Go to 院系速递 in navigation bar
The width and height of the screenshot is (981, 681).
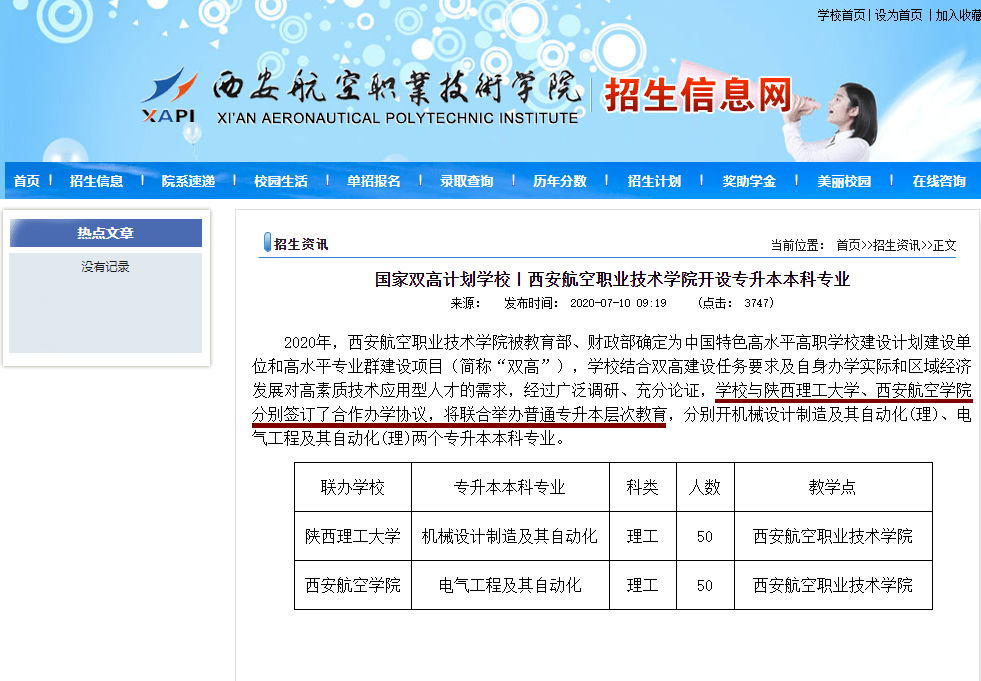(x=188, y=181)
